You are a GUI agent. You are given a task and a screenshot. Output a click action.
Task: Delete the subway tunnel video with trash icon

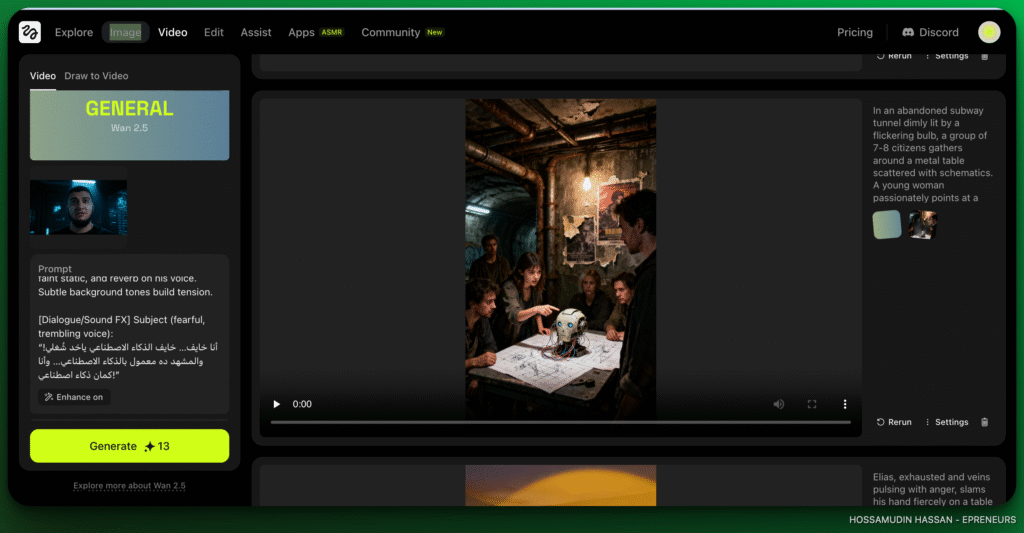point(984,422)
